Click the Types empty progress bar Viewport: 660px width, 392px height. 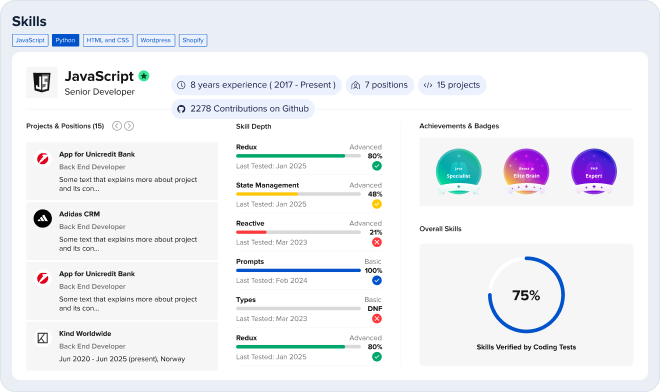298,309
